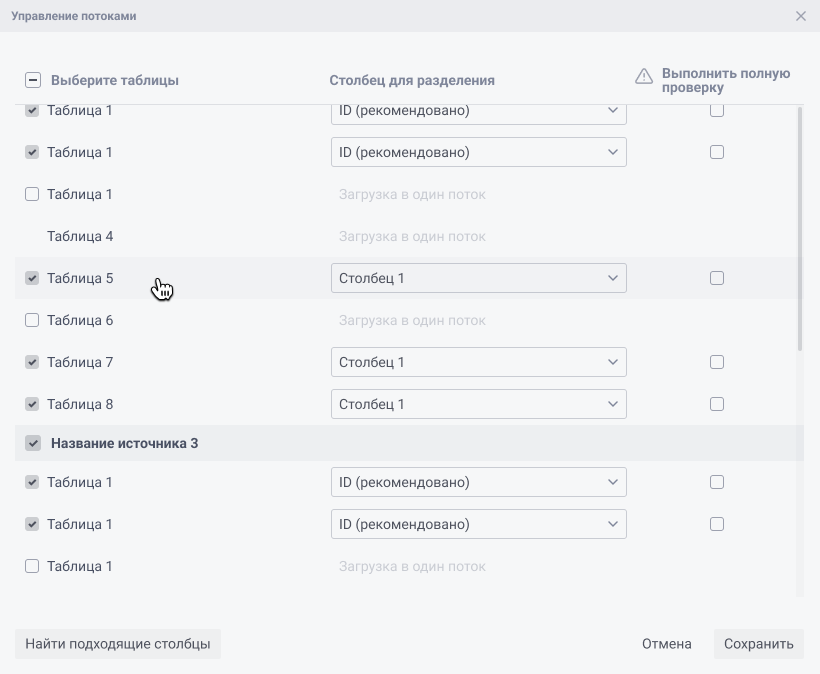Enable full check for the 'Таблица 7' row
Screen dimensions: 820x674
pyautogui.click(x=717, y=362)
